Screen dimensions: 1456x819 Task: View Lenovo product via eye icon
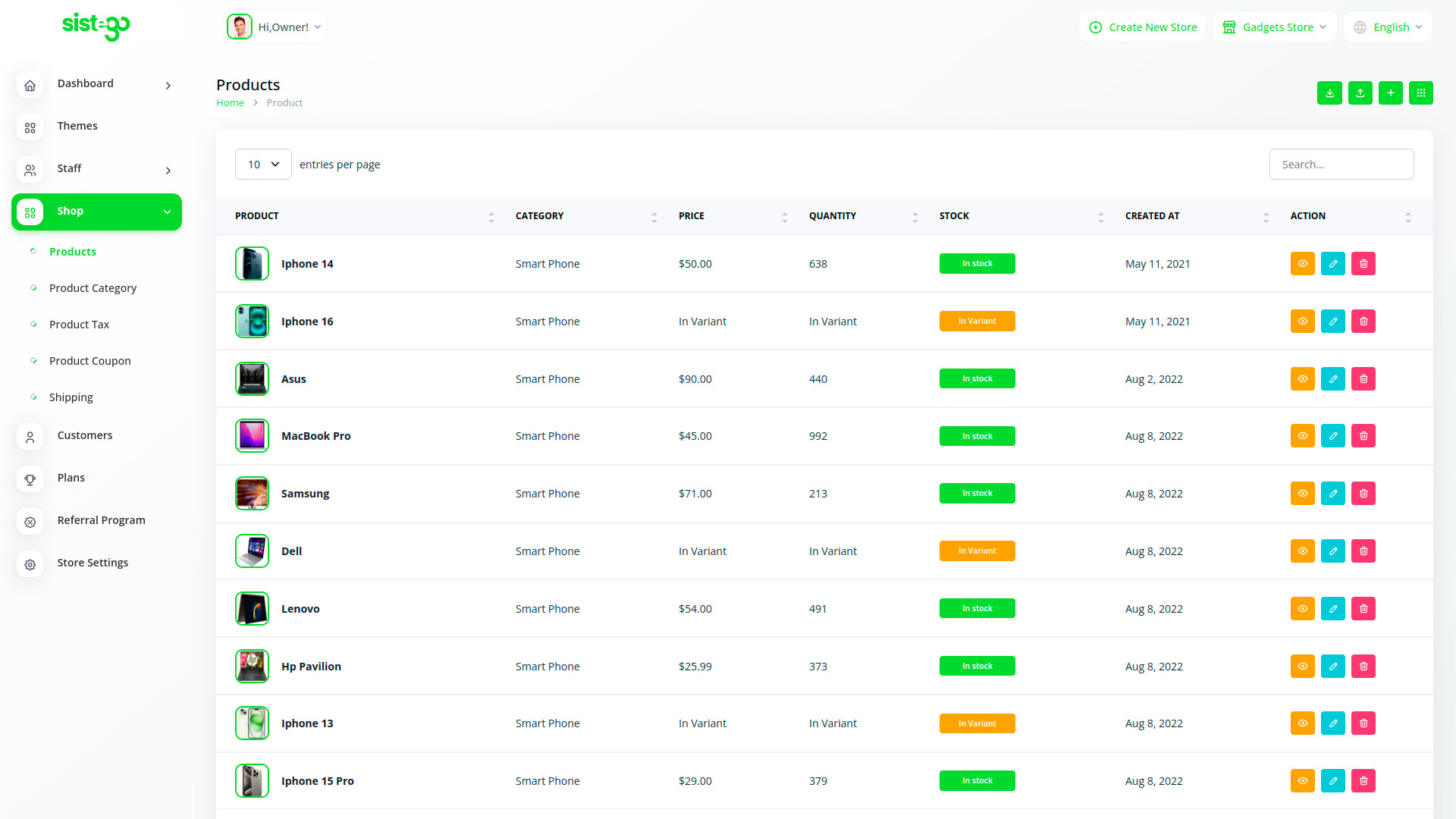tap(1302, 608)
